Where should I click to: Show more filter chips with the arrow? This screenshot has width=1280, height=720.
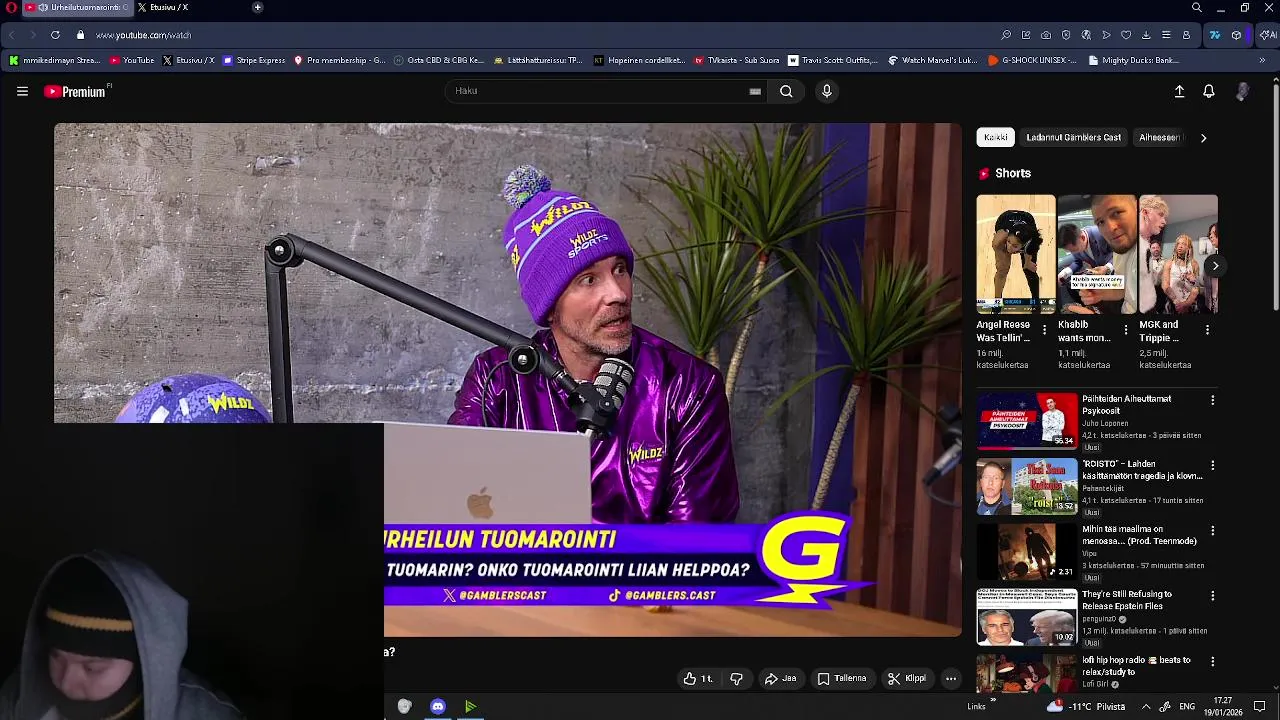click(1203, 138)
